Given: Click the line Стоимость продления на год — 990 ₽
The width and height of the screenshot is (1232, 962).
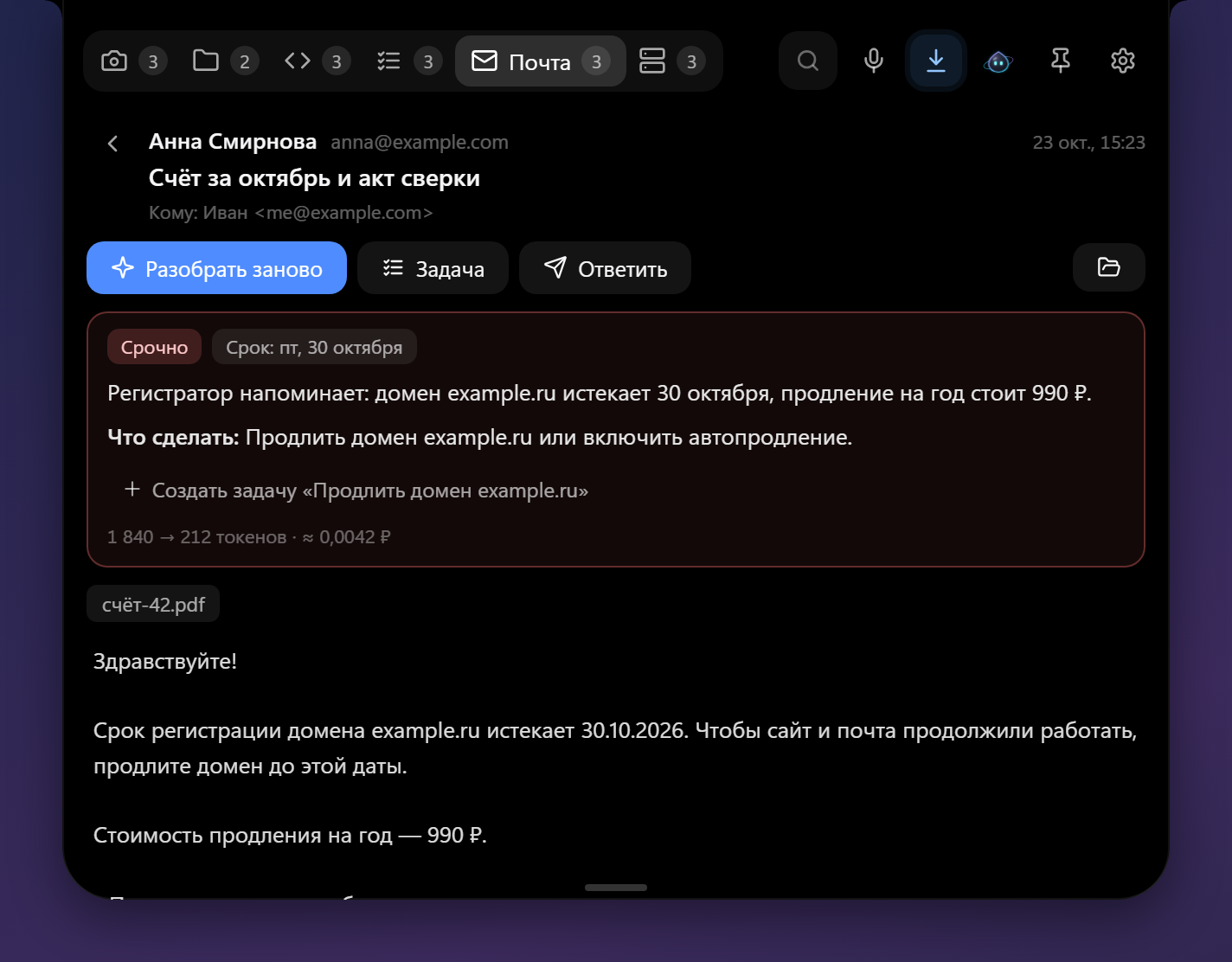Looking at the screenshot, I should [290, 835].
